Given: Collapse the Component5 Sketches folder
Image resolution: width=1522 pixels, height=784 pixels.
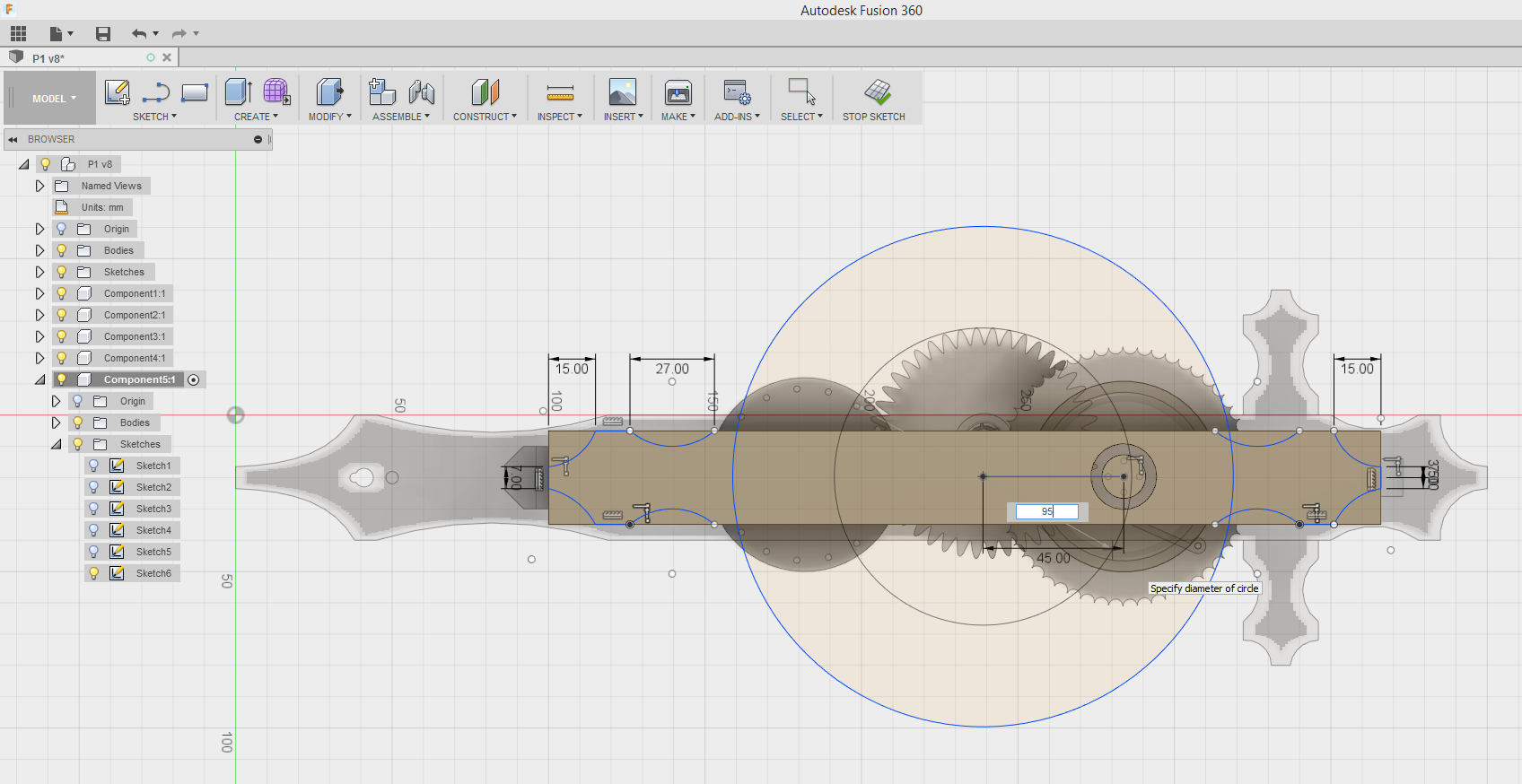Looking at the screenshot, I should coord(56,445).
